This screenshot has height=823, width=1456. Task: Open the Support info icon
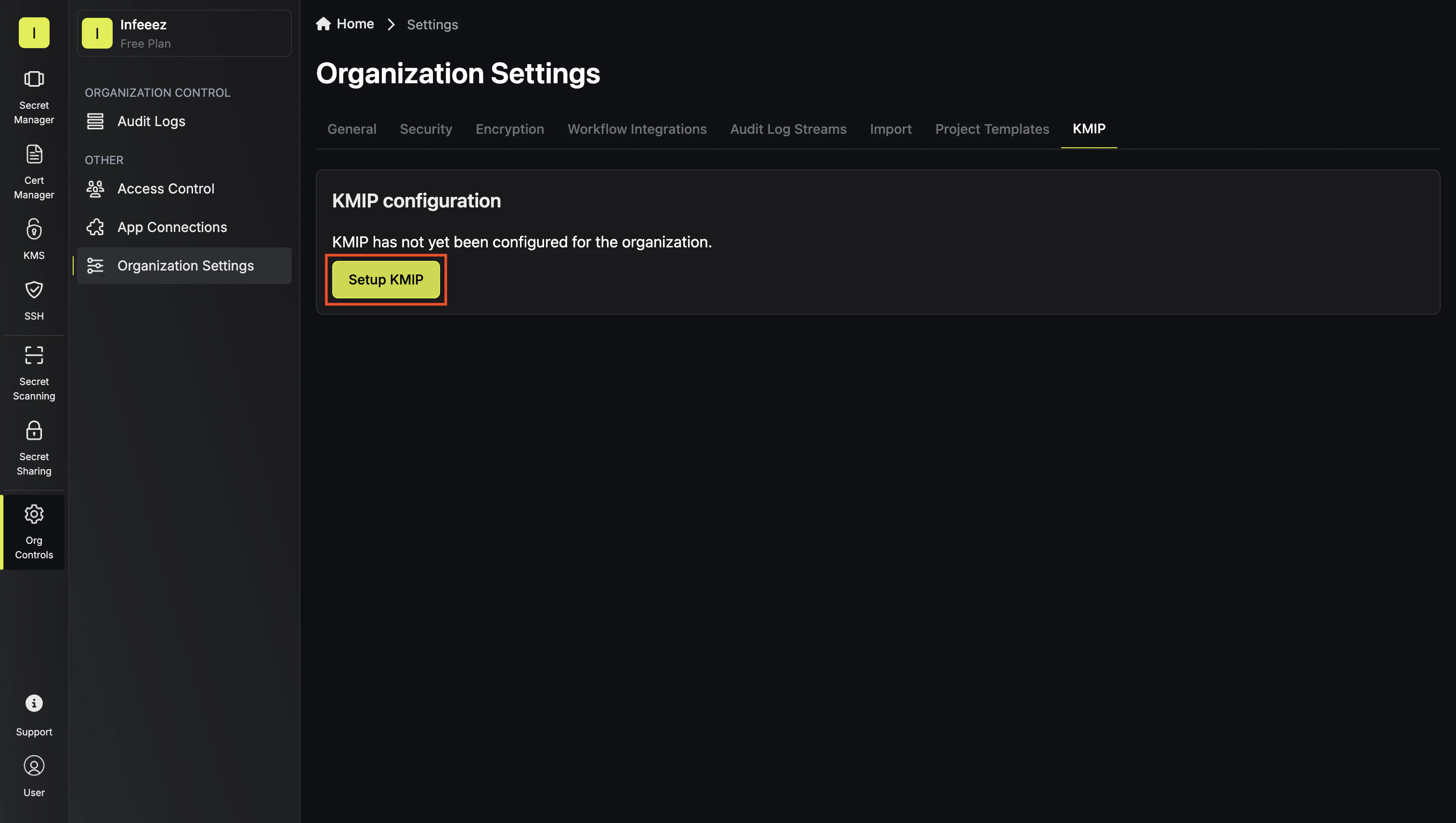point(34,703)
